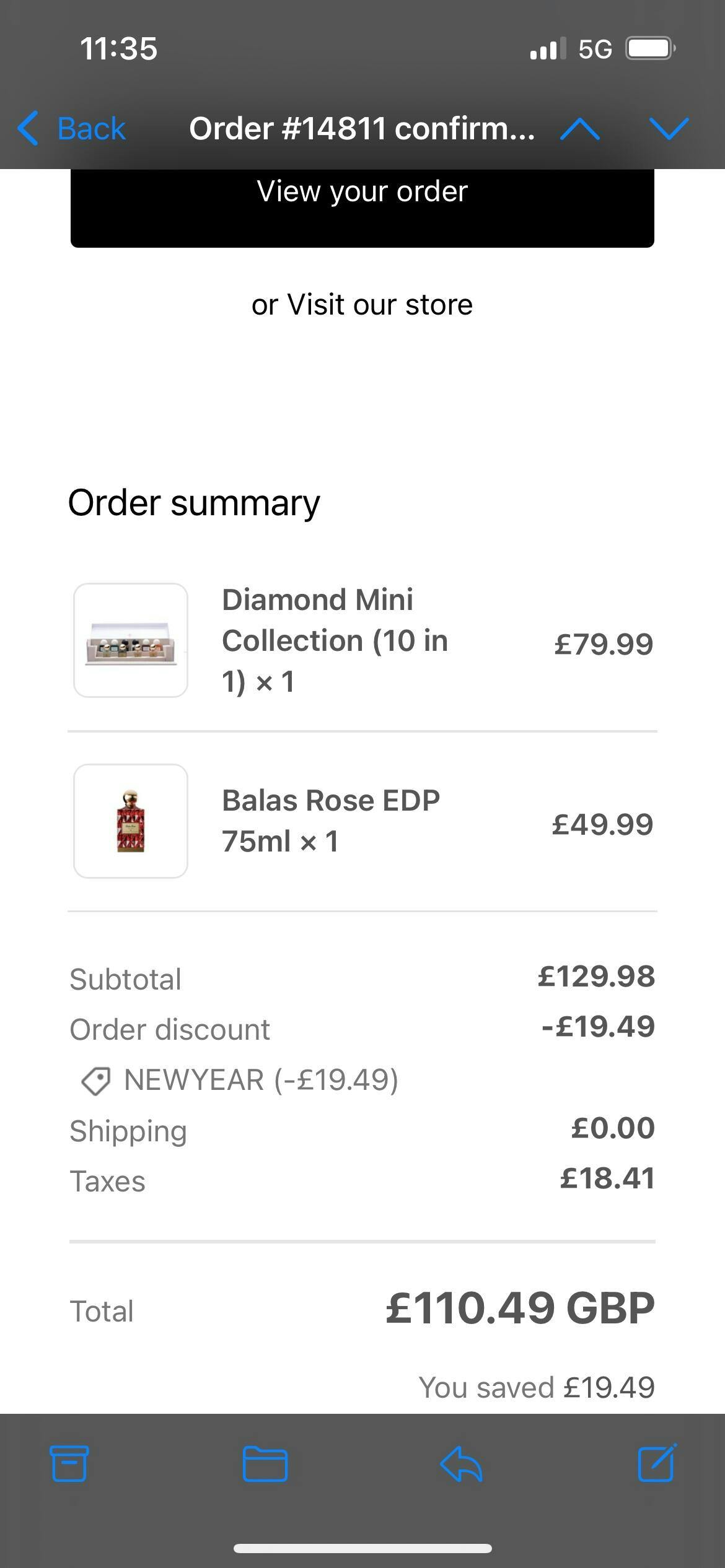Screen dimensions: 725x1568
Task: Tap the compose new message icon
Action: [656, 1463]
